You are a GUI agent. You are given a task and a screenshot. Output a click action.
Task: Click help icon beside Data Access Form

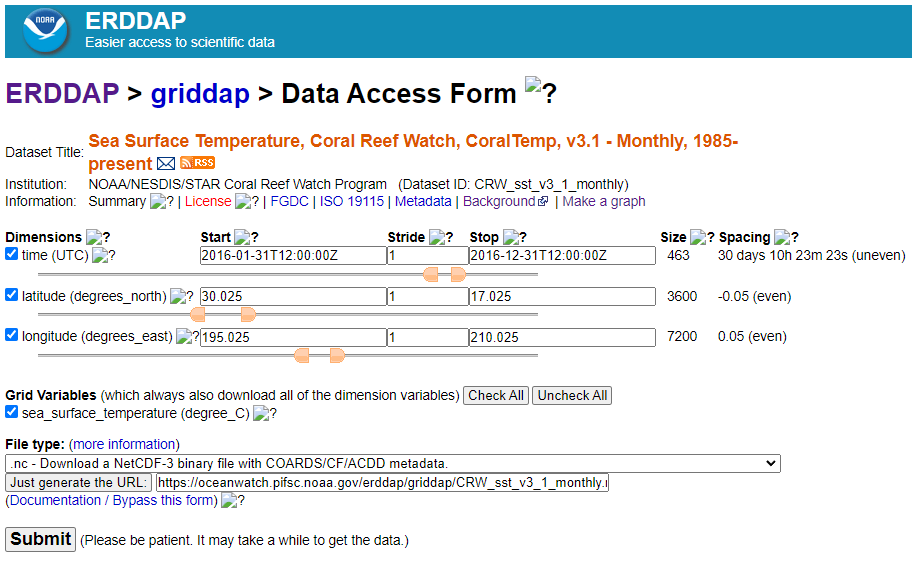tap(540, 91)
